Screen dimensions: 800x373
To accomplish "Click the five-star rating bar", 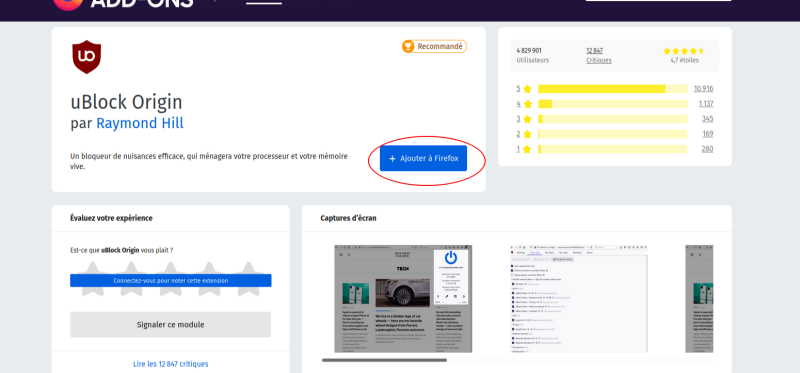I will [x=612, y=89].
